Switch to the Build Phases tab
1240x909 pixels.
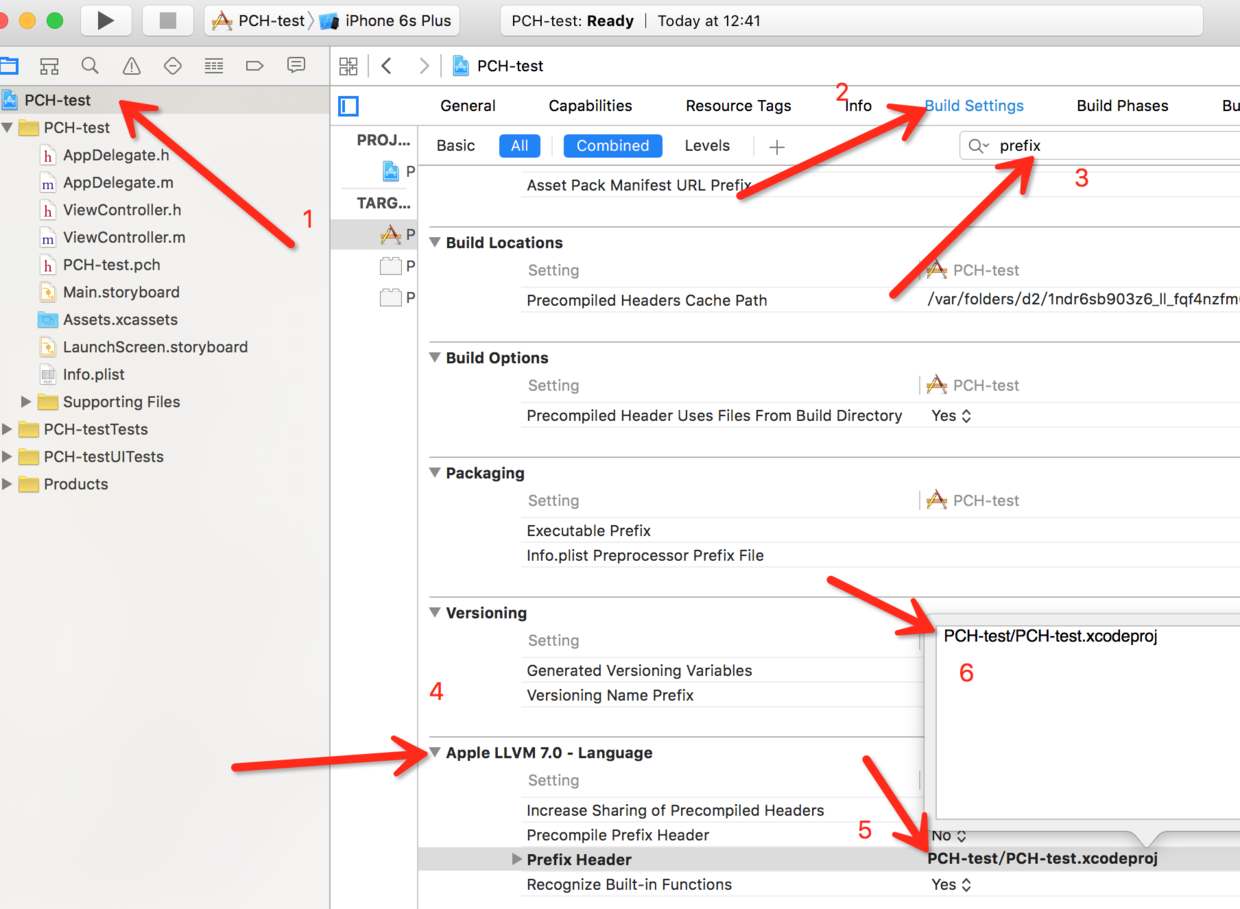pyautogui.click(x=1122, y=106)
